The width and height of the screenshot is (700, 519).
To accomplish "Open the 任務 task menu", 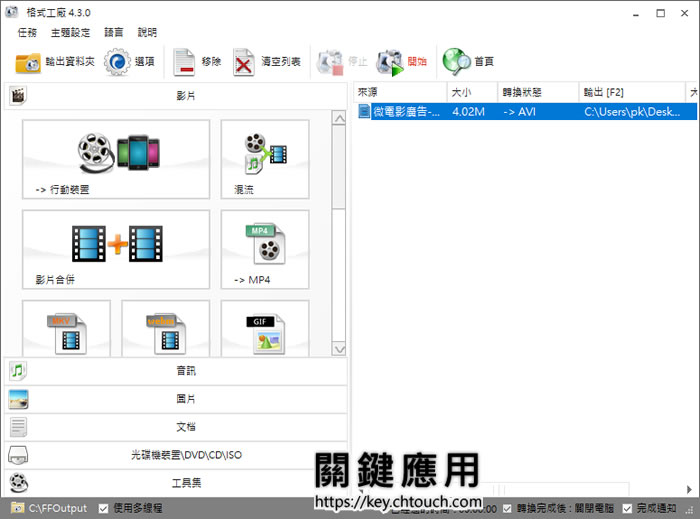I will coord(28,32).
